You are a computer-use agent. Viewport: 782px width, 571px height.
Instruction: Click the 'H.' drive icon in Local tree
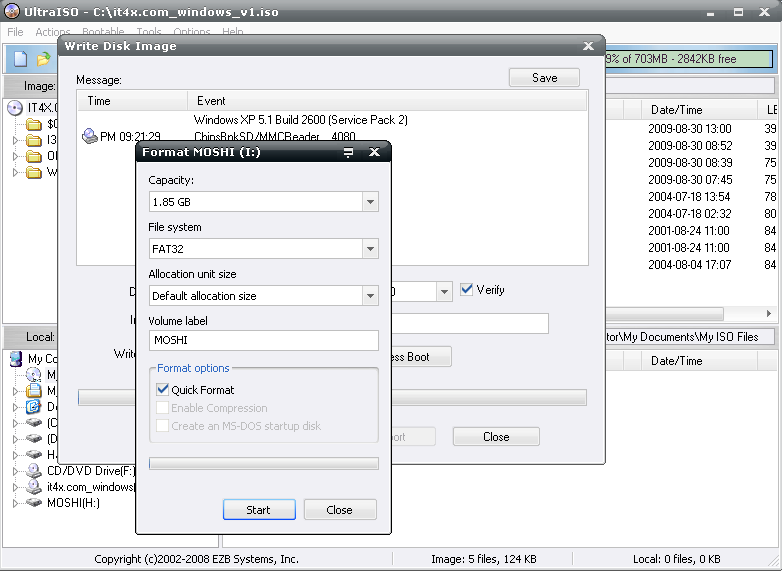33,455
